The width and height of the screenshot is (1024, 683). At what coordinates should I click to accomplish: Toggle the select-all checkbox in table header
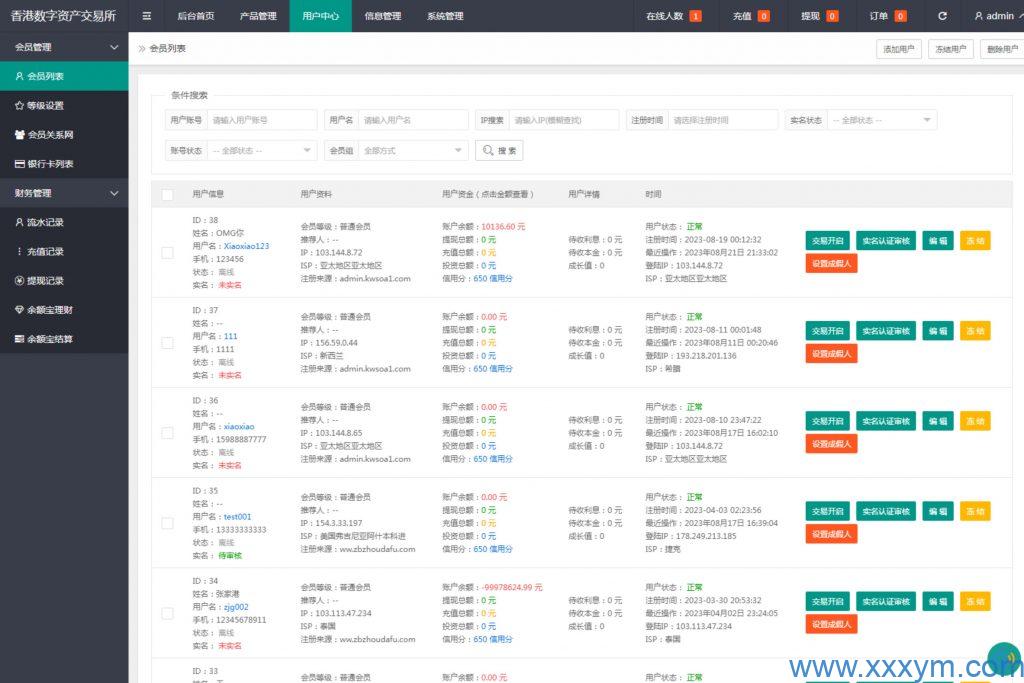click(x=167, y=194)
